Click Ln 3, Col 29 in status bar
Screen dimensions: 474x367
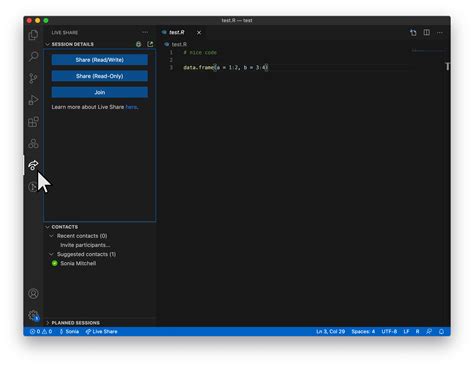click(x=330, y=331)
